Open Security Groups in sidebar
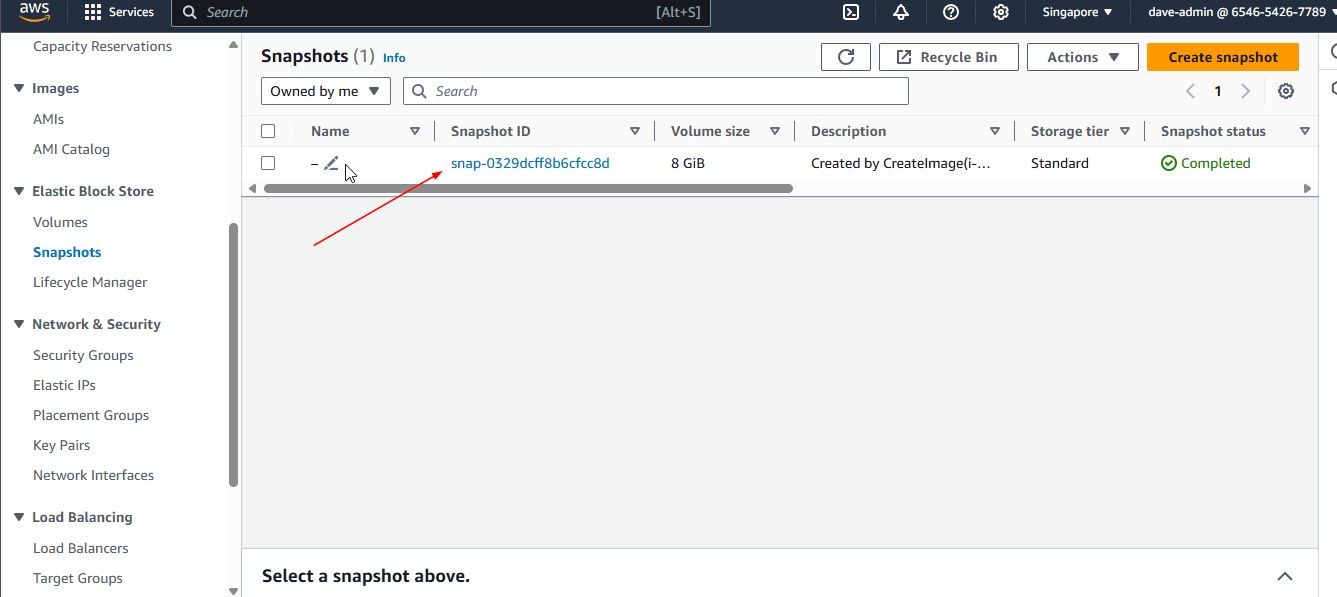The image size is (1337, 597). (83, 355)
